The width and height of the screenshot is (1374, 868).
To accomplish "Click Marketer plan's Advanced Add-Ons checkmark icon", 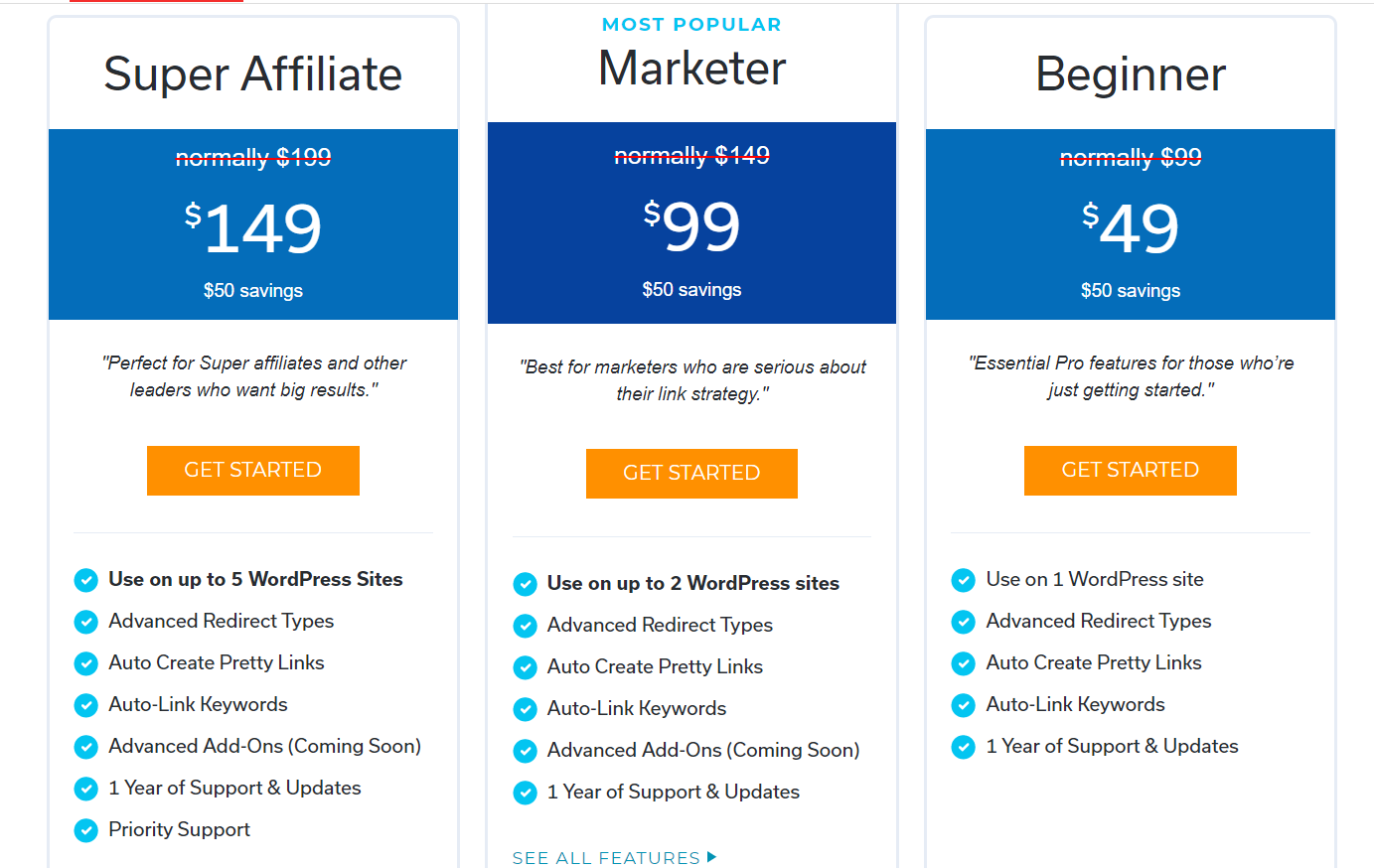I will pyautogui.click(x=525, y=751).
